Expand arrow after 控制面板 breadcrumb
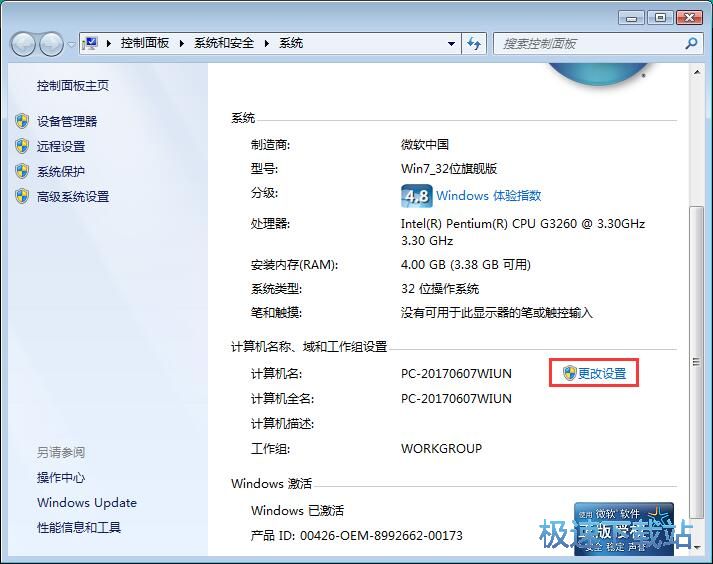 [181, 44]
